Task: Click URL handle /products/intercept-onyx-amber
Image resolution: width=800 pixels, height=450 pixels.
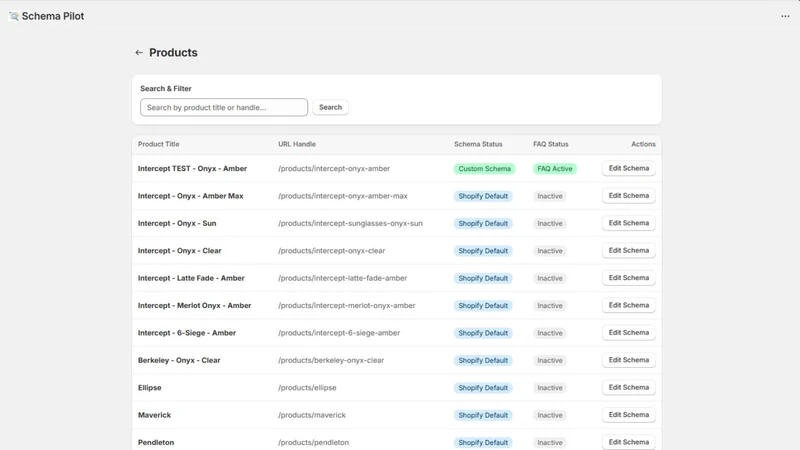Action: click(x=334, y=168)
